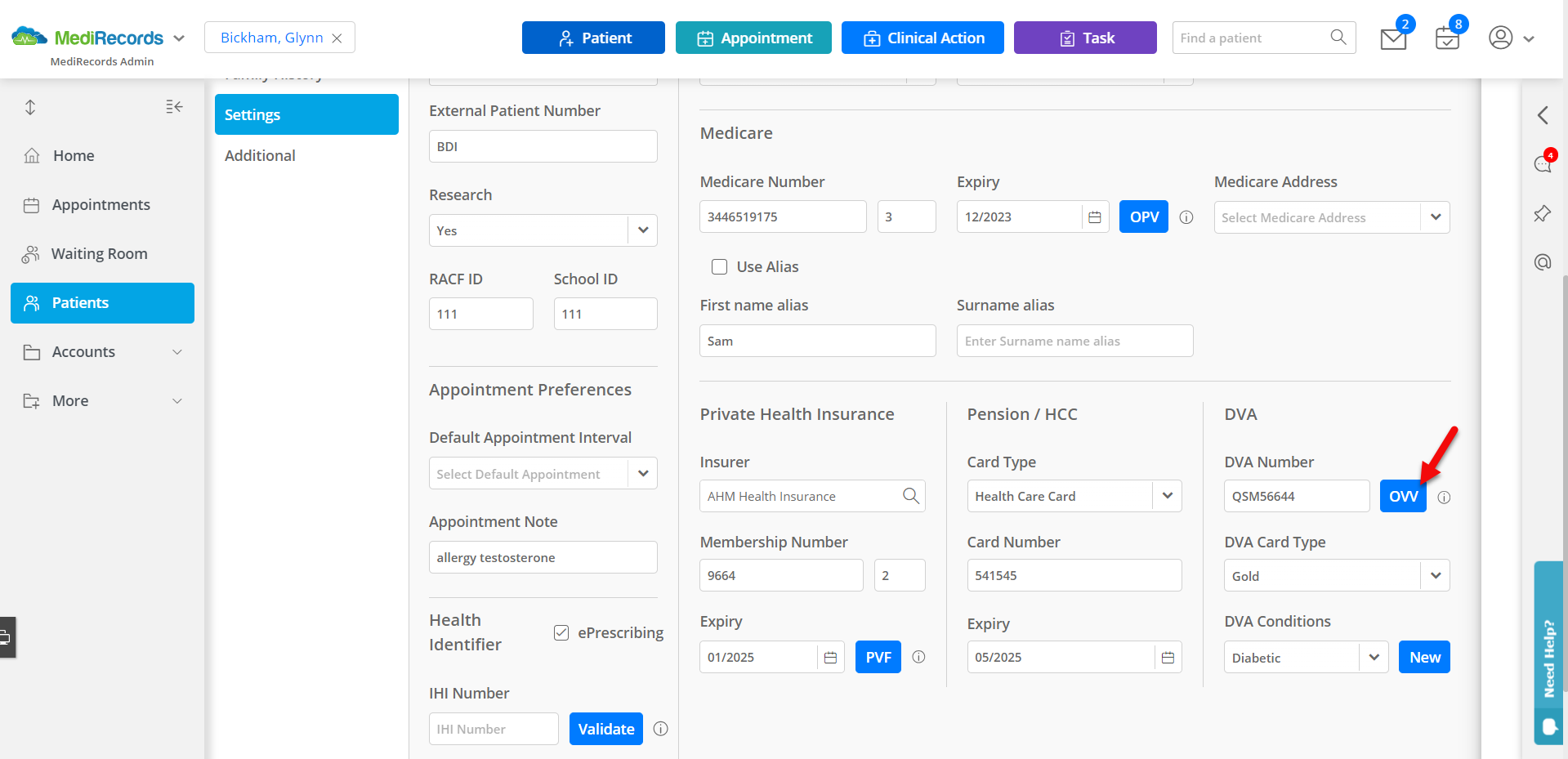Viewport: 1568px width, 759px height.
Task: Open the calendar tasks notification icon
Action: pyautogui.click(x=1446, y=38)
